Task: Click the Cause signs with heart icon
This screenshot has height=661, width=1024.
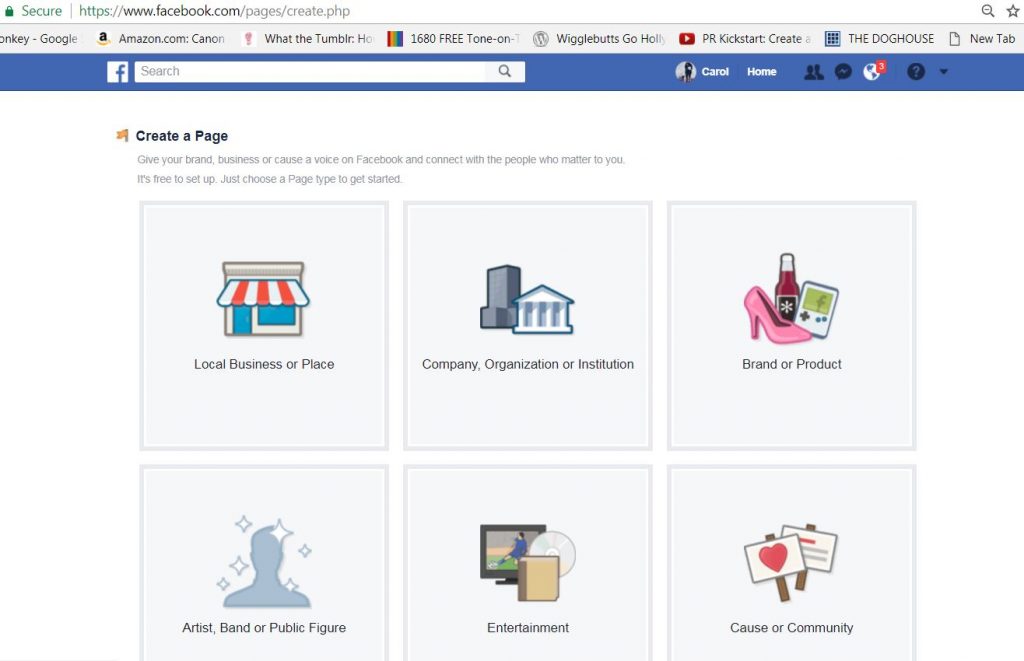Action: point(792,562)
